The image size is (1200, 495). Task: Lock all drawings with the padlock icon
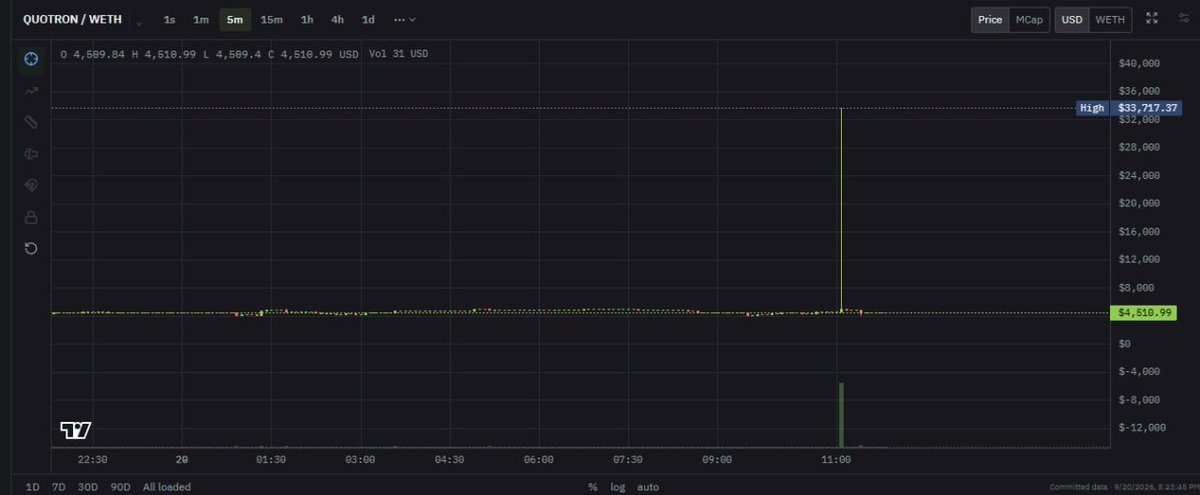tap(31, 217)
